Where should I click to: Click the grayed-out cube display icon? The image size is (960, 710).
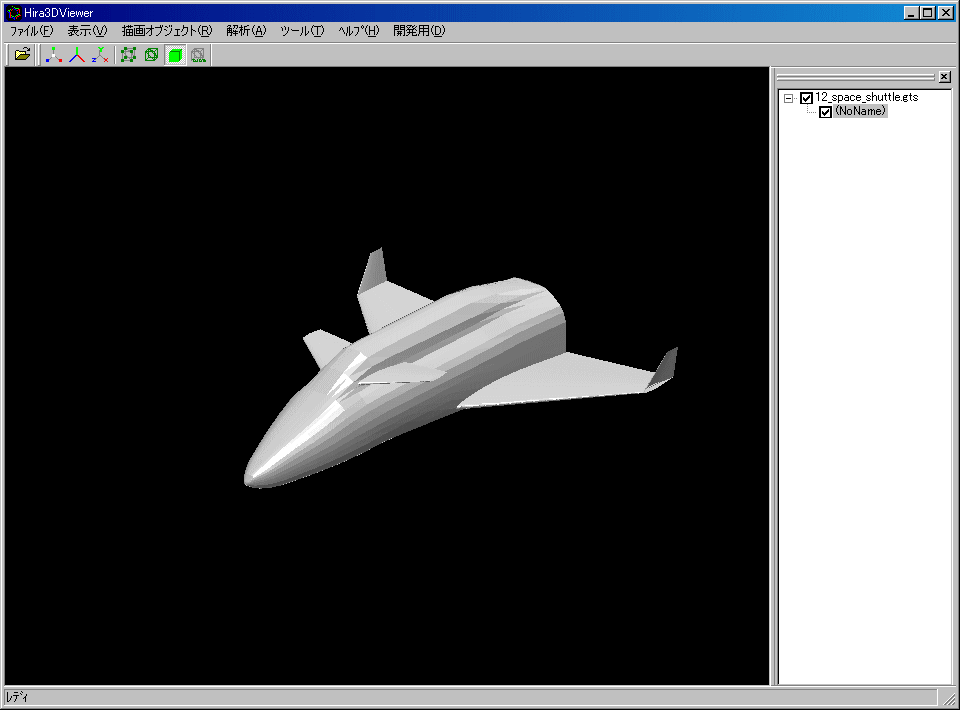tap(198, 55)
